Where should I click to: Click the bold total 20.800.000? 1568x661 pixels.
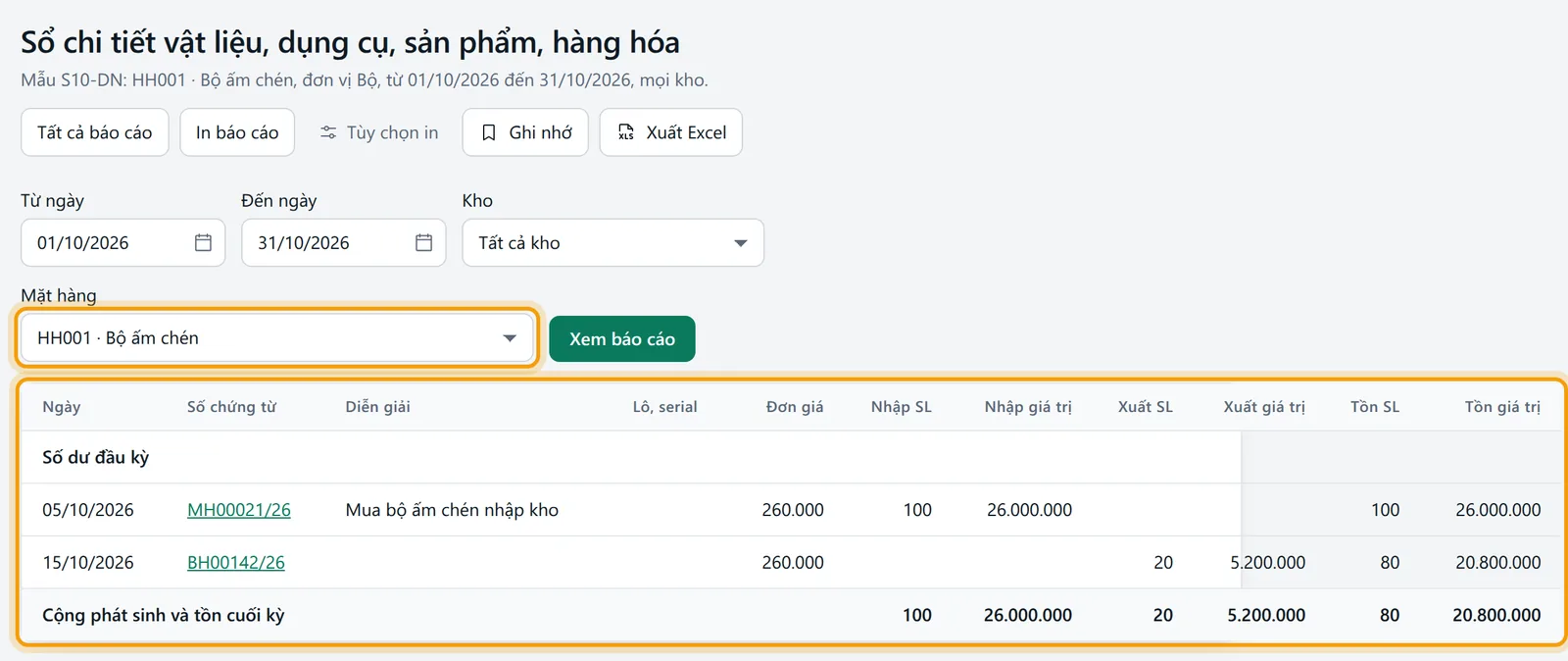1496,615
